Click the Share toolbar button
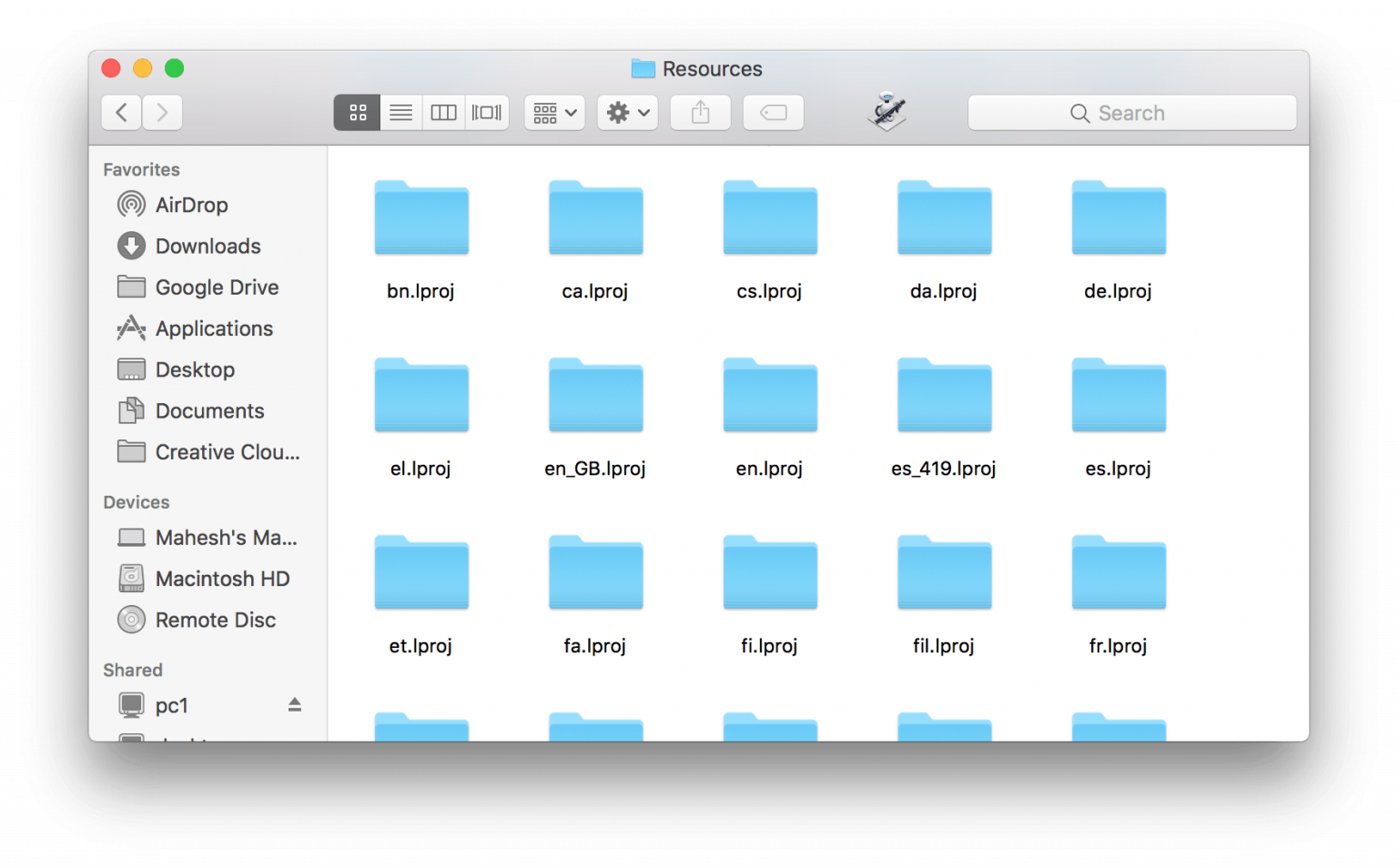Viewport: 1398px width, 868px height. point(700,113)
